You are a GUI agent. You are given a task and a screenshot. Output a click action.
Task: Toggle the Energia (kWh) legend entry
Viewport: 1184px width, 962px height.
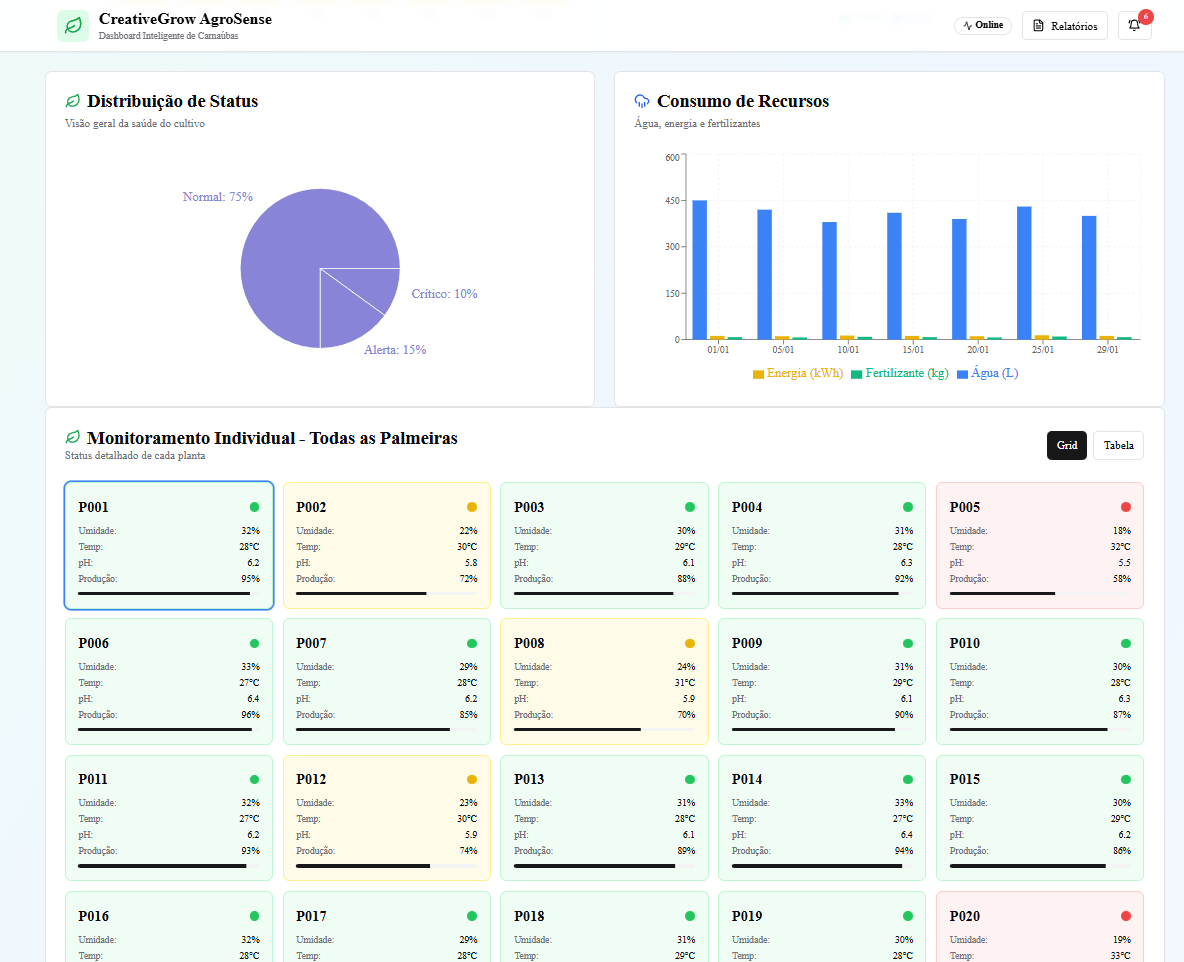[x=797, y=374]
